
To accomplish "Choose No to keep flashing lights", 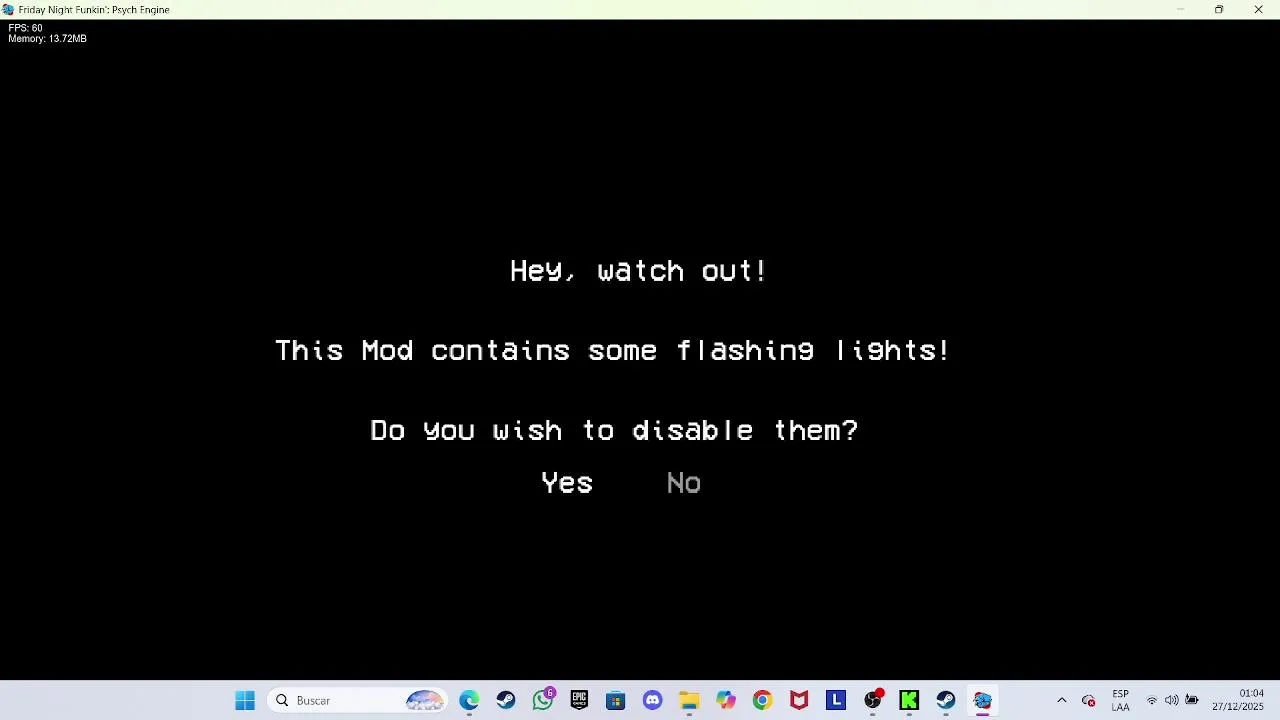I will [684, 483].
